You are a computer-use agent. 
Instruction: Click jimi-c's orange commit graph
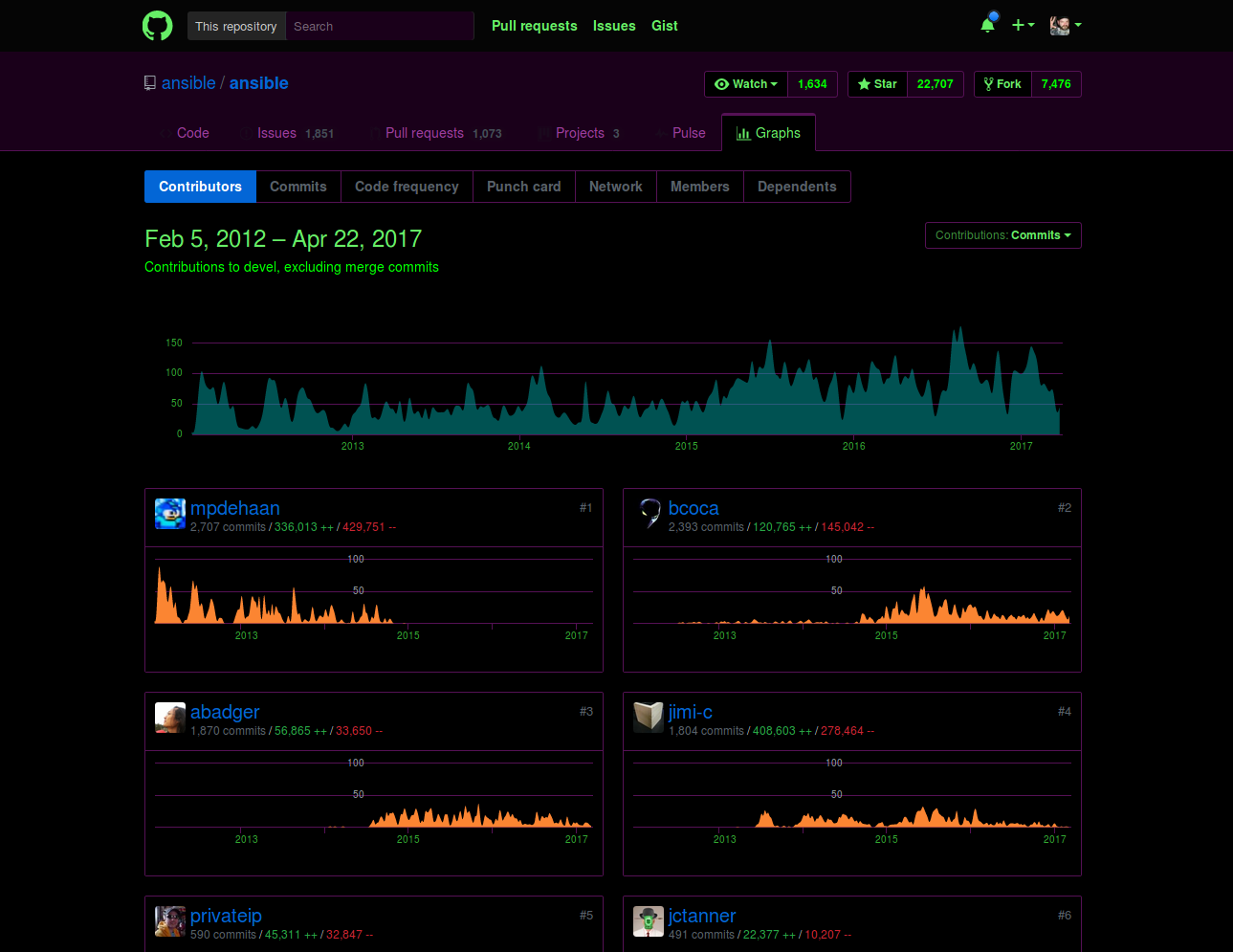click(851, 797)
